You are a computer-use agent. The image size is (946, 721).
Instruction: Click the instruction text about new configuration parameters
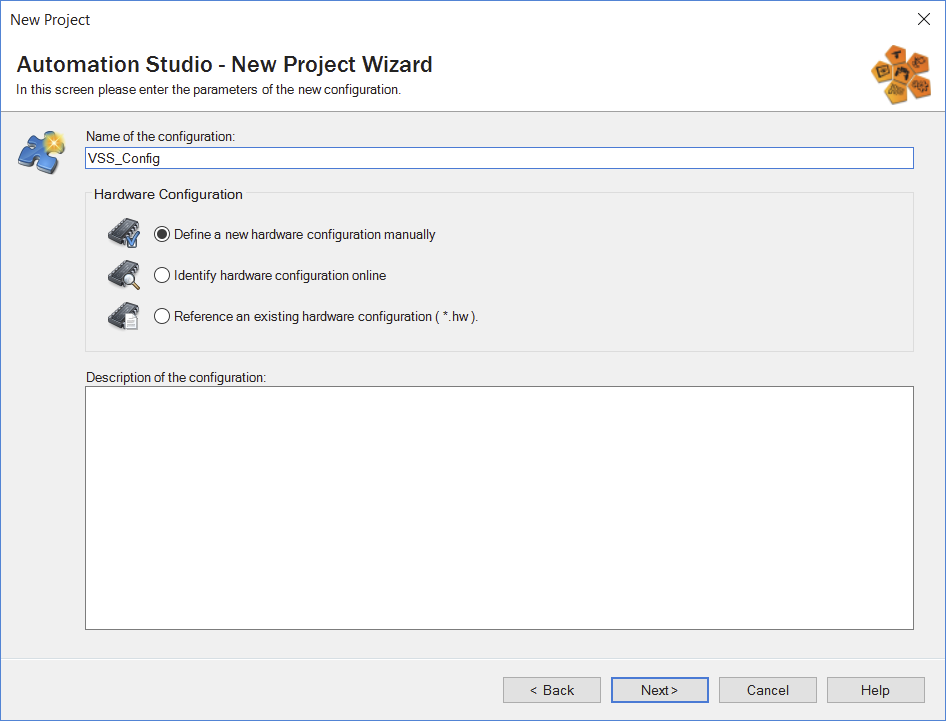(x=209, y=90)
